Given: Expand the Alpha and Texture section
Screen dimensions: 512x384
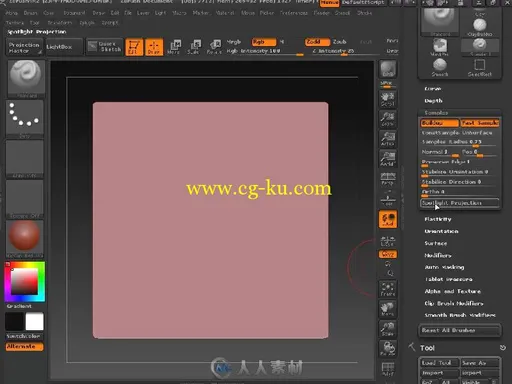Looking at the screenshot, I should [x=452, y=291].
